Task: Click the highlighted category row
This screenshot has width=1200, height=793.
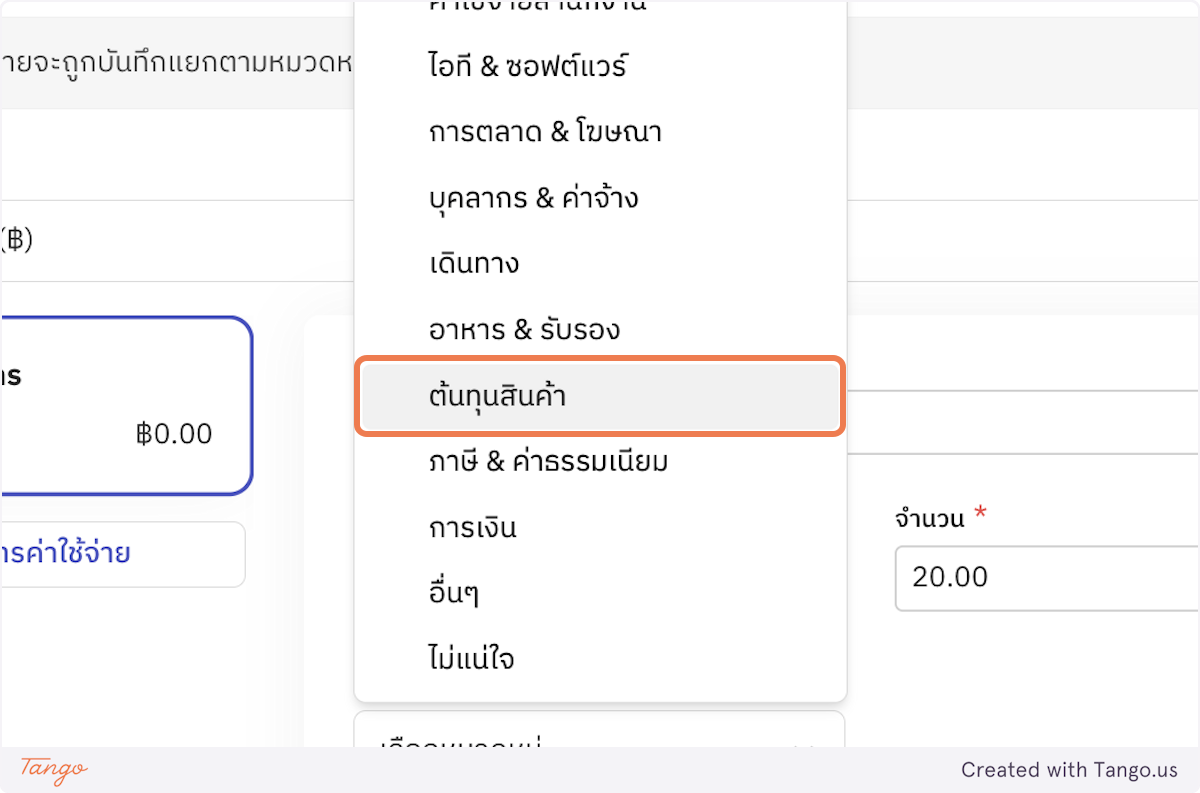Action: click(599, 396)
